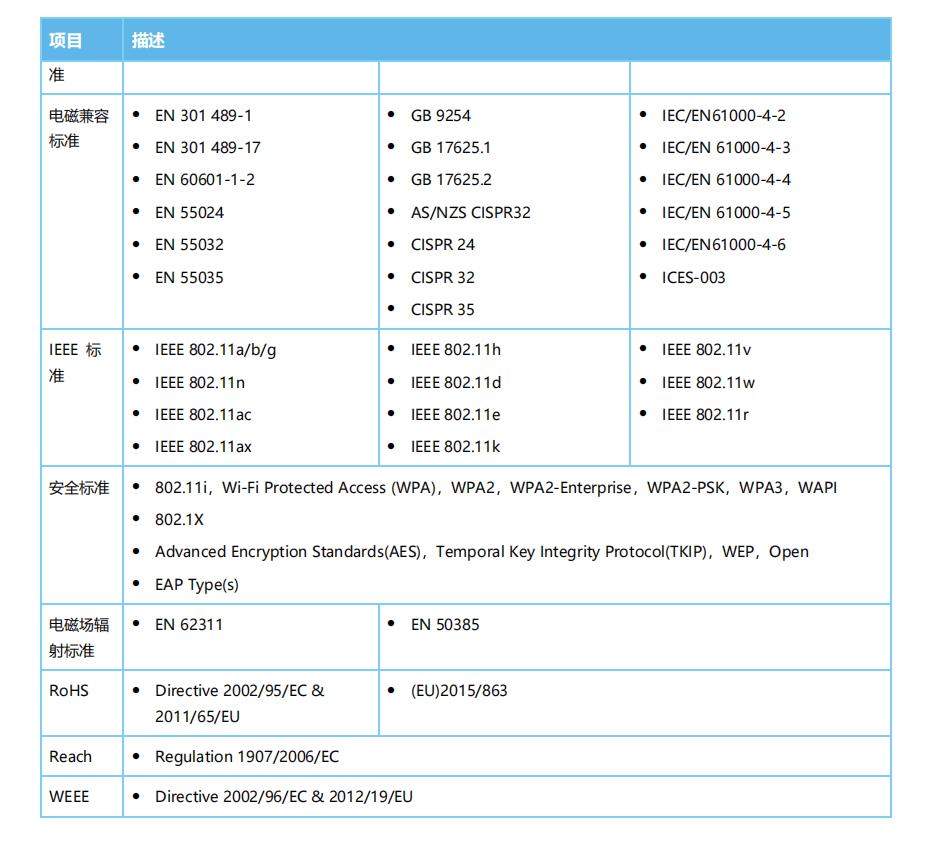Click the 项目 column header
The height and width of the screenshot is (846, 933).
pyautogui.click(x=66, y=40)
